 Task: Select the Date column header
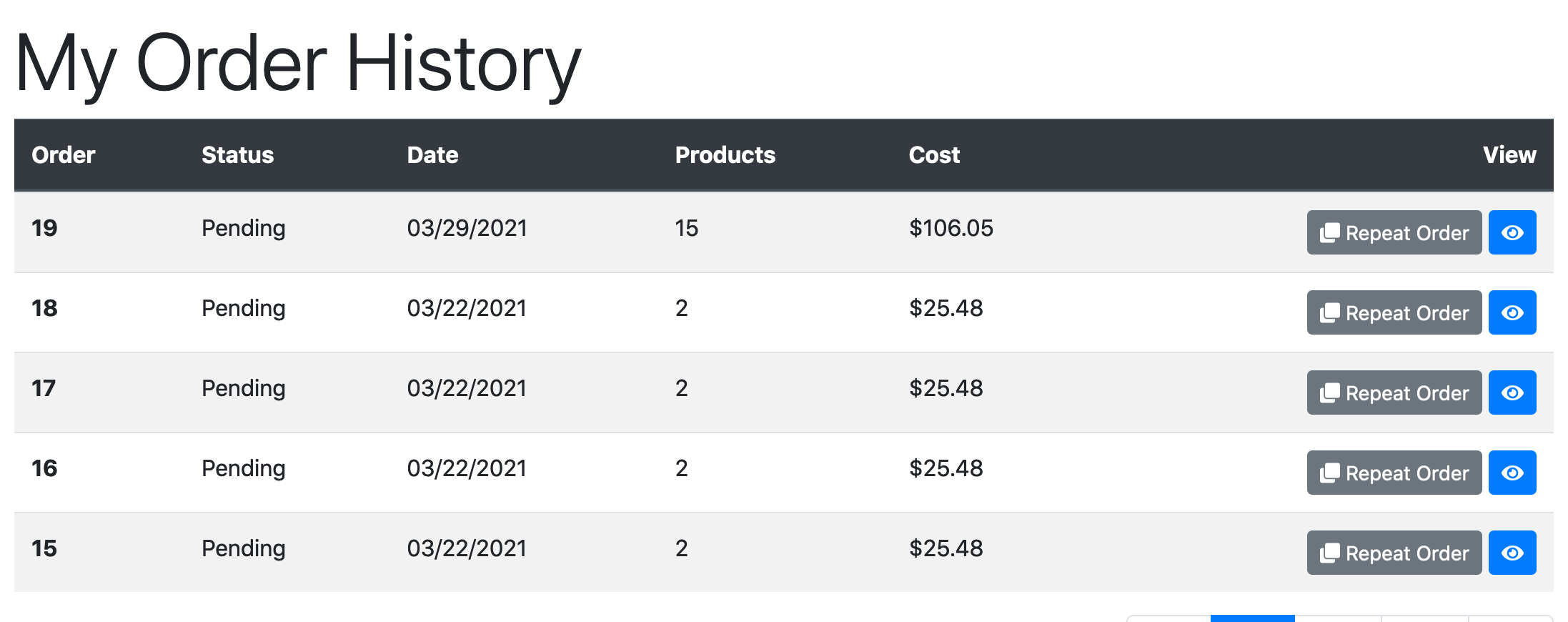433,155
